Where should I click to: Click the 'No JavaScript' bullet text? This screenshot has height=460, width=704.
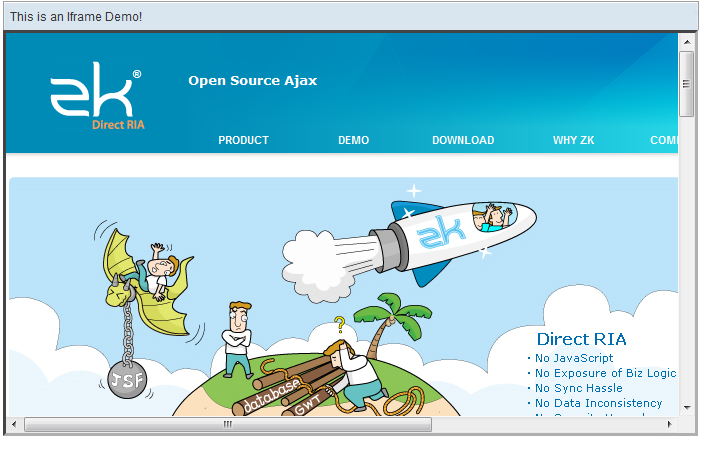tap(574, 358)
